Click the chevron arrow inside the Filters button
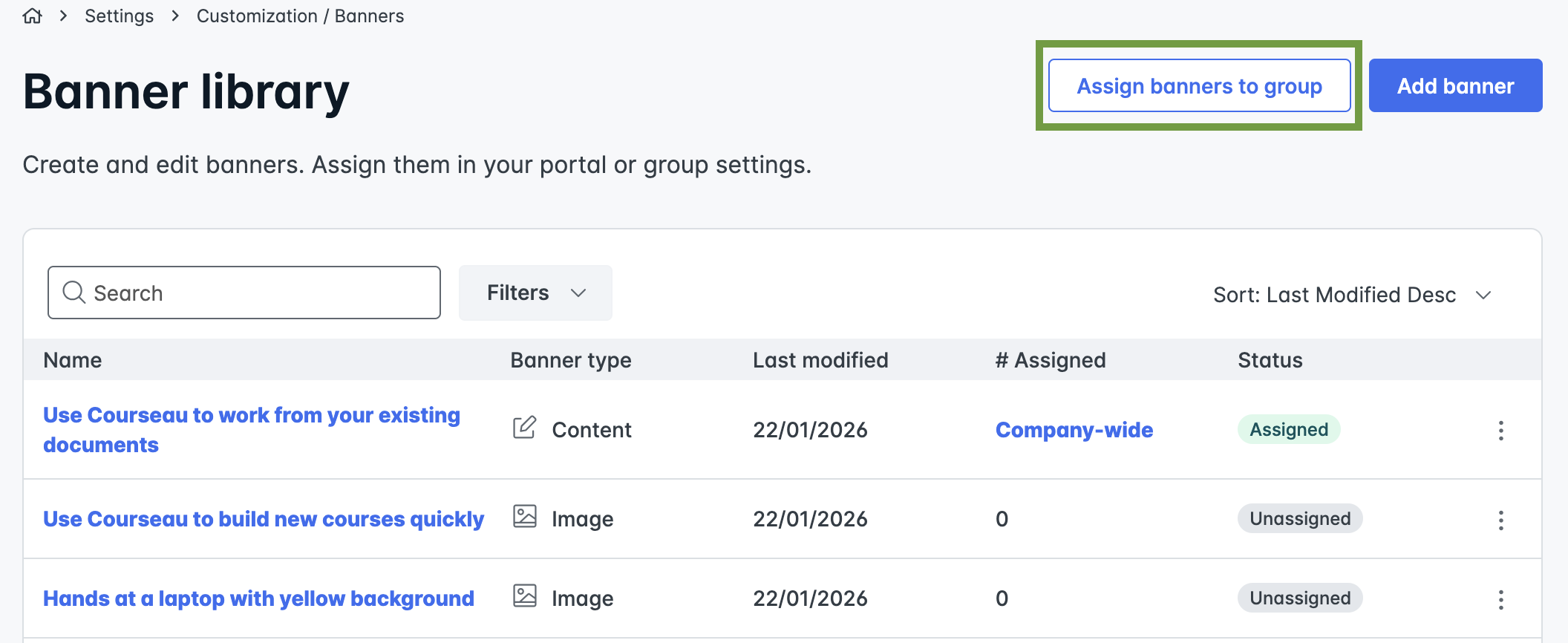This screenshot has height=643, width=1568. click(578, 293)
